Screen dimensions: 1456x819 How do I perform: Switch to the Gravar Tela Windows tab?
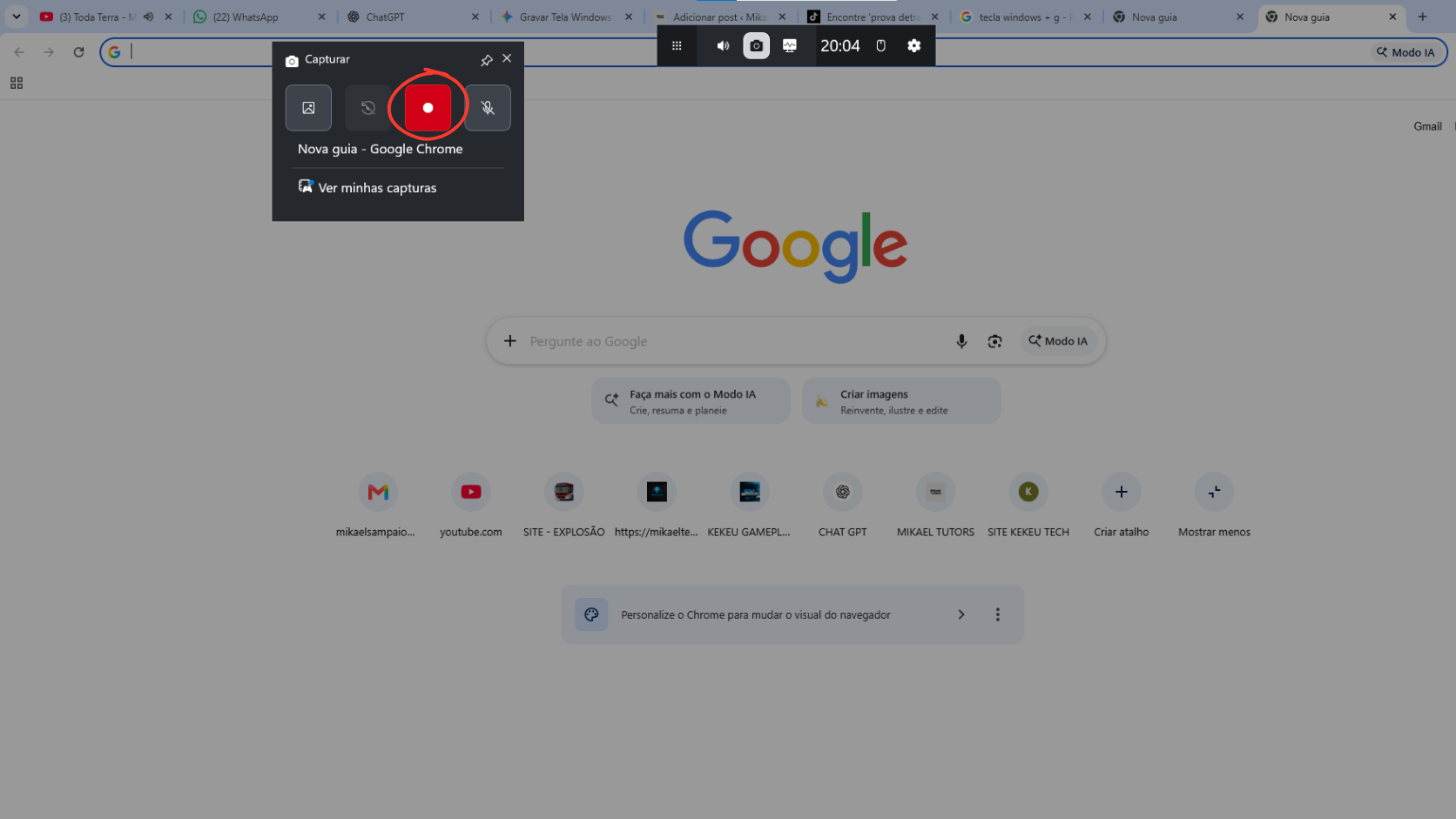567,17
